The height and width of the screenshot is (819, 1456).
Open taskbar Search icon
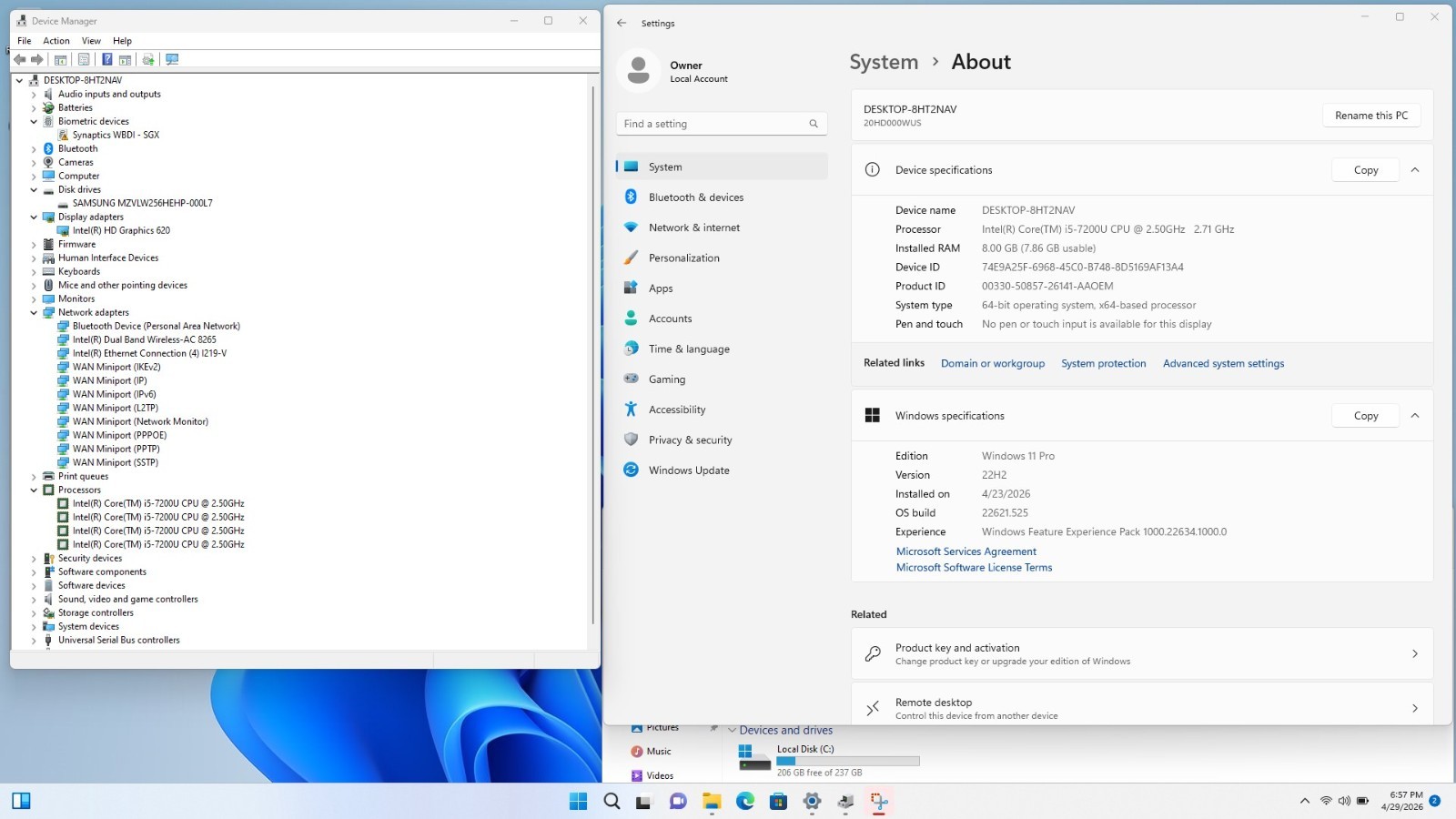(612, 801)
